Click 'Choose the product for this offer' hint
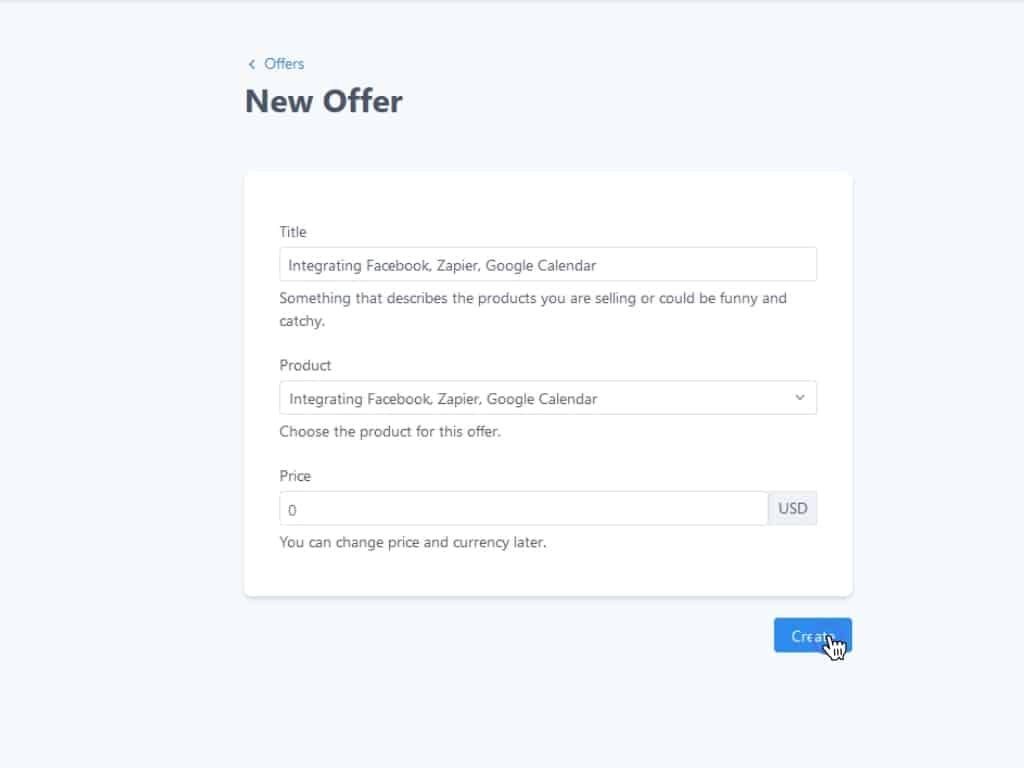This screenshot has width=1024, height=768. click(x=389, y=433)
